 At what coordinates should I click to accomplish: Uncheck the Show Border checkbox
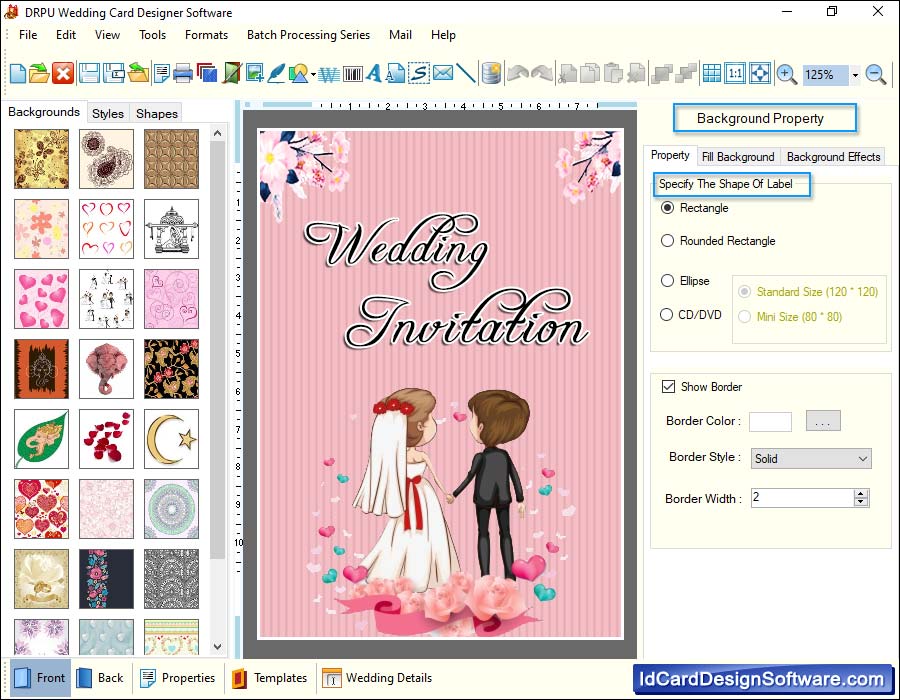coord(669,387)
